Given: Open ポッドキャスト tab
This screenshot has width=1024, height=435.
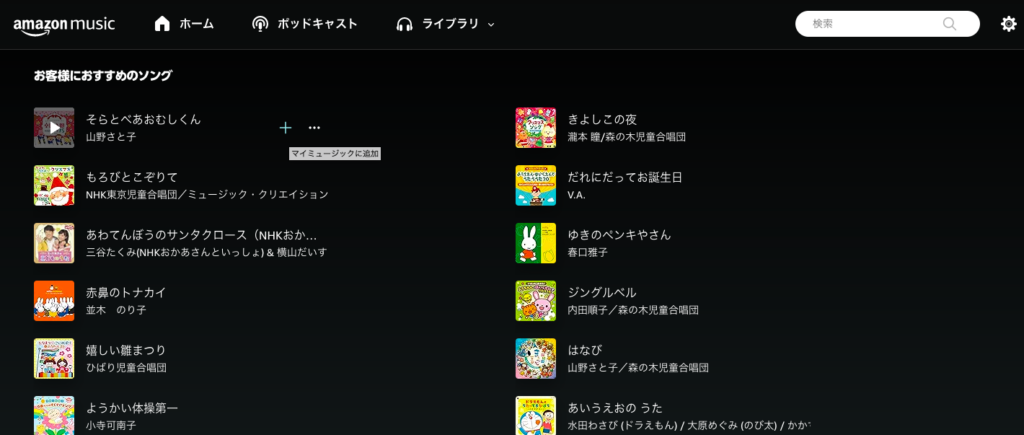Looking at the screenshot, I should click(304, 24).
